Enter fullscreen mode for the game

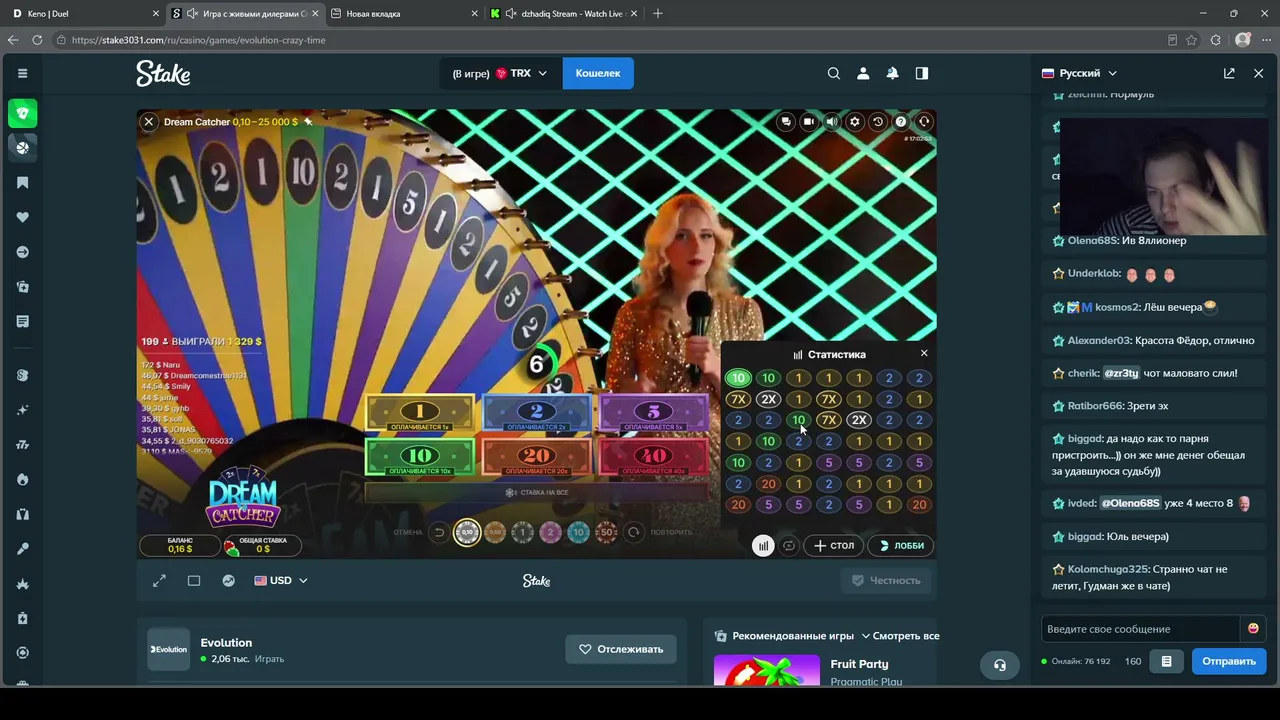159,580
